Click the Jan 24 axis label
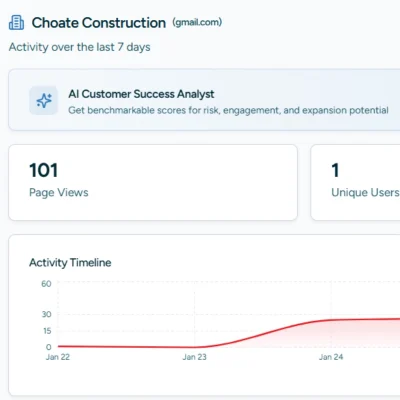The image size is (400, 400). pyautogui.click(x=331, y=357)
